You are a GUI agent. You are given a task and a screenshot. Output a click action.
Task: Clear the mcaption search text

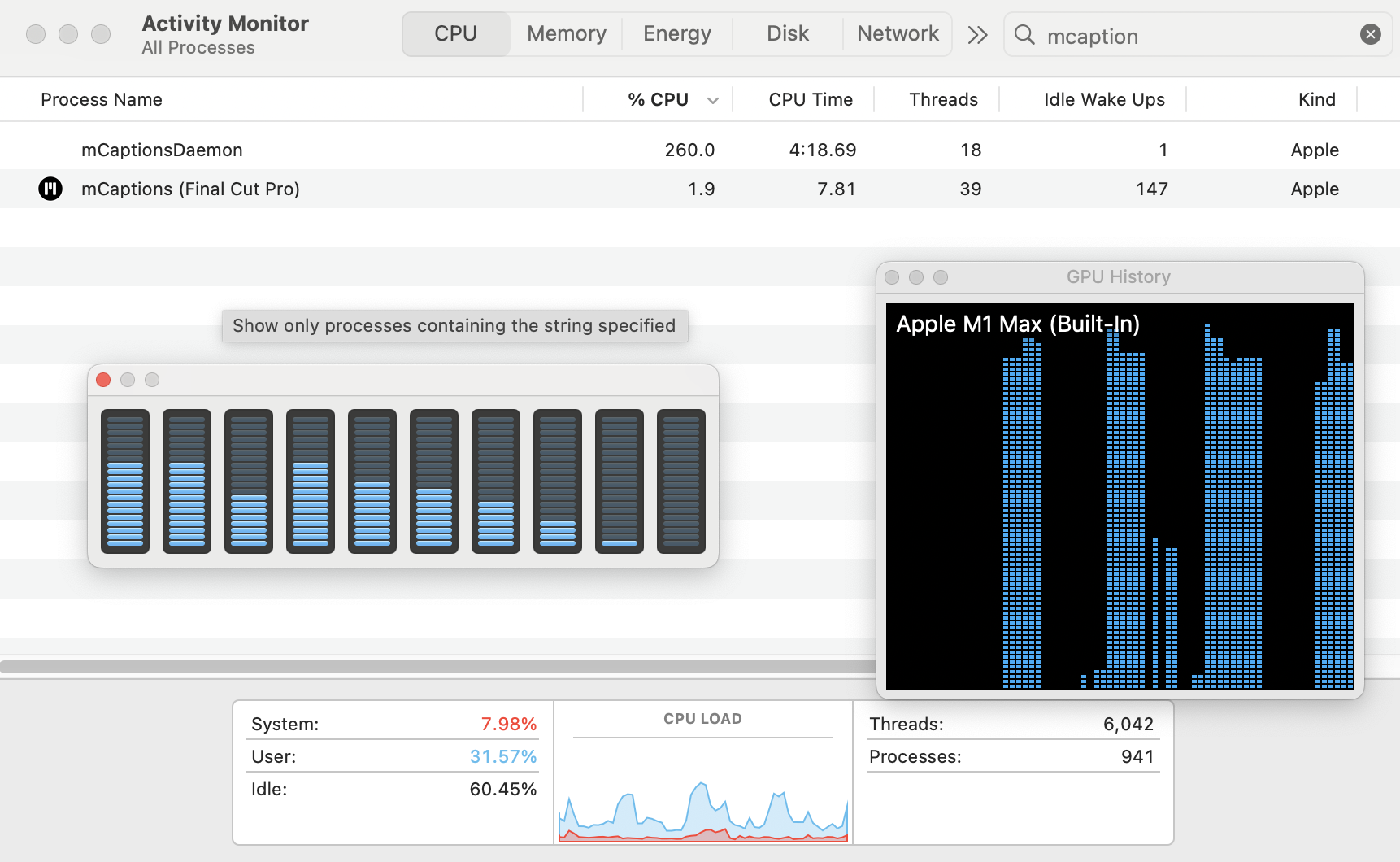pos(1370,34)
